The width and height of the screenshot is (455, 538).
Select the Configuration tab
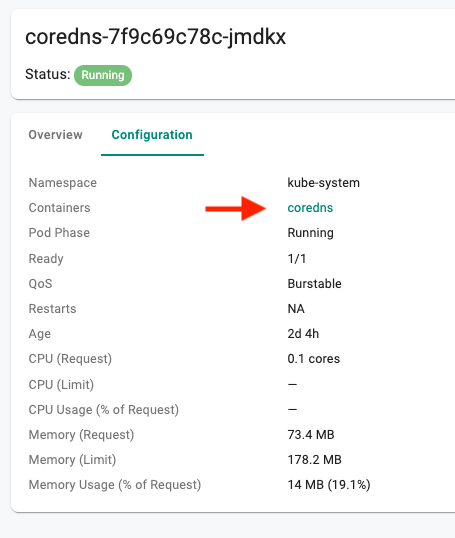pos(152,135)
